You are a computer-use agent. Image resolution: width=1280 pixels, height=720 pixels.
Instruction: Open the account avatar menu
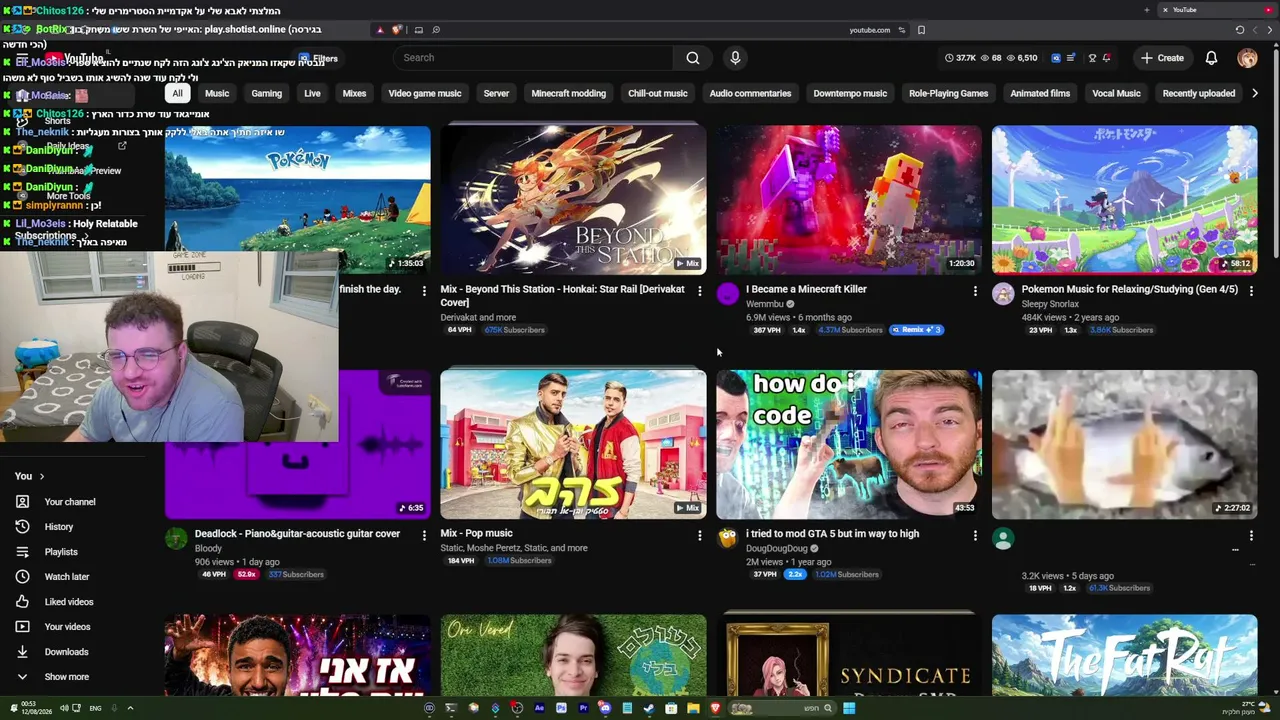(1247, 58)
